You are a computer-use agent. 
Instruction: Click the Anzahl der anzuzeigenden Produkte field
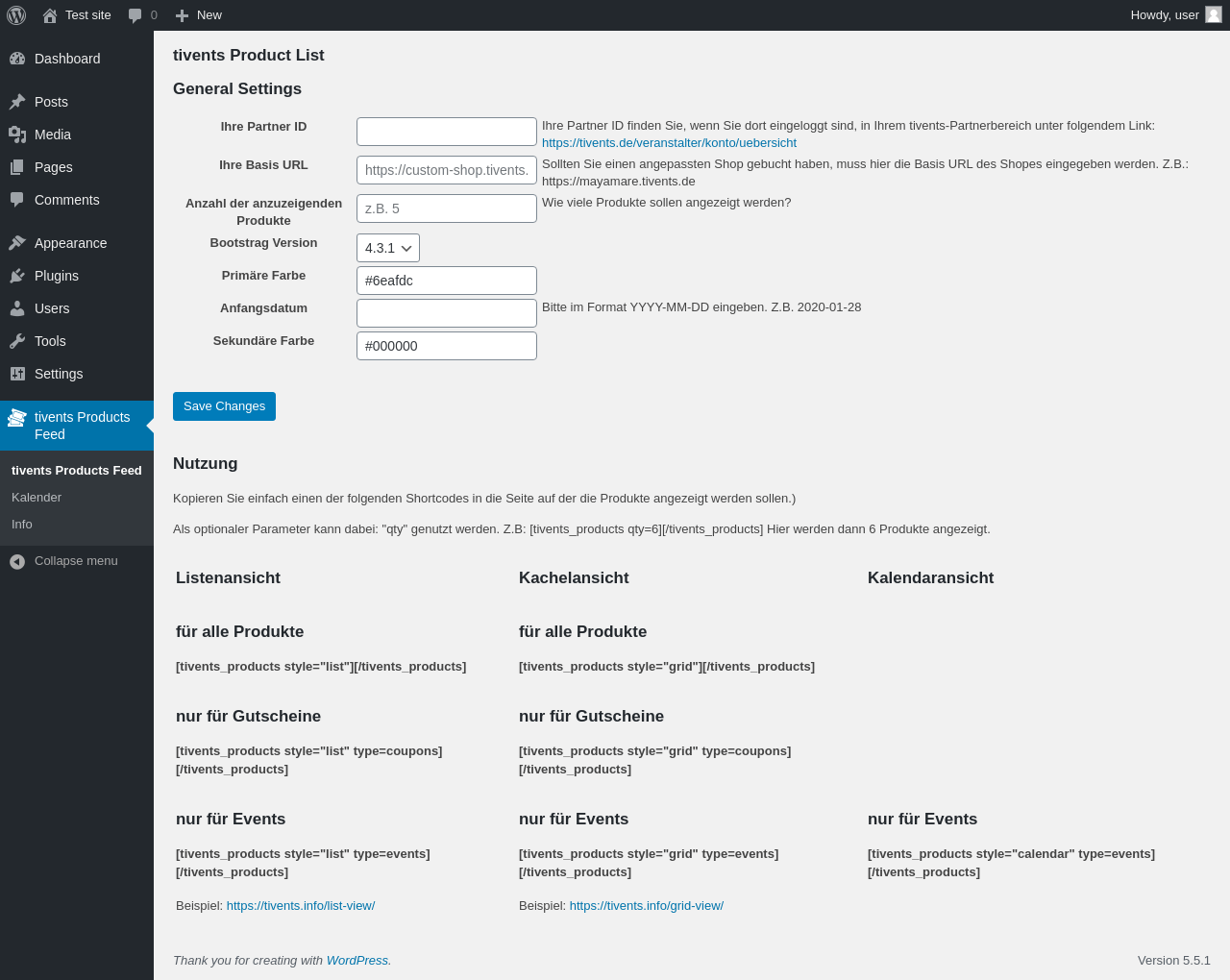coord(447,208)
